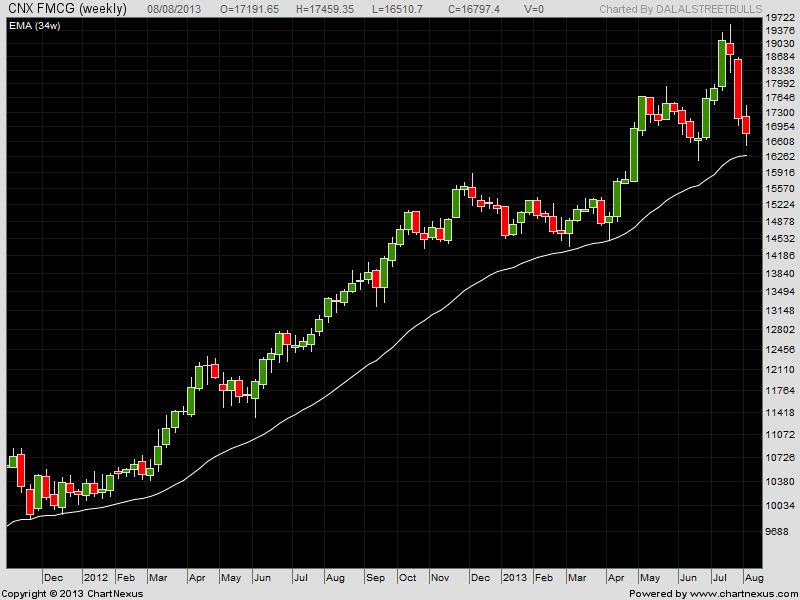Click the Charted By DALALSTREETBULLS credit
Viewport: 800px width, 600px height.
pyautogui.click(x=681, y=9)
